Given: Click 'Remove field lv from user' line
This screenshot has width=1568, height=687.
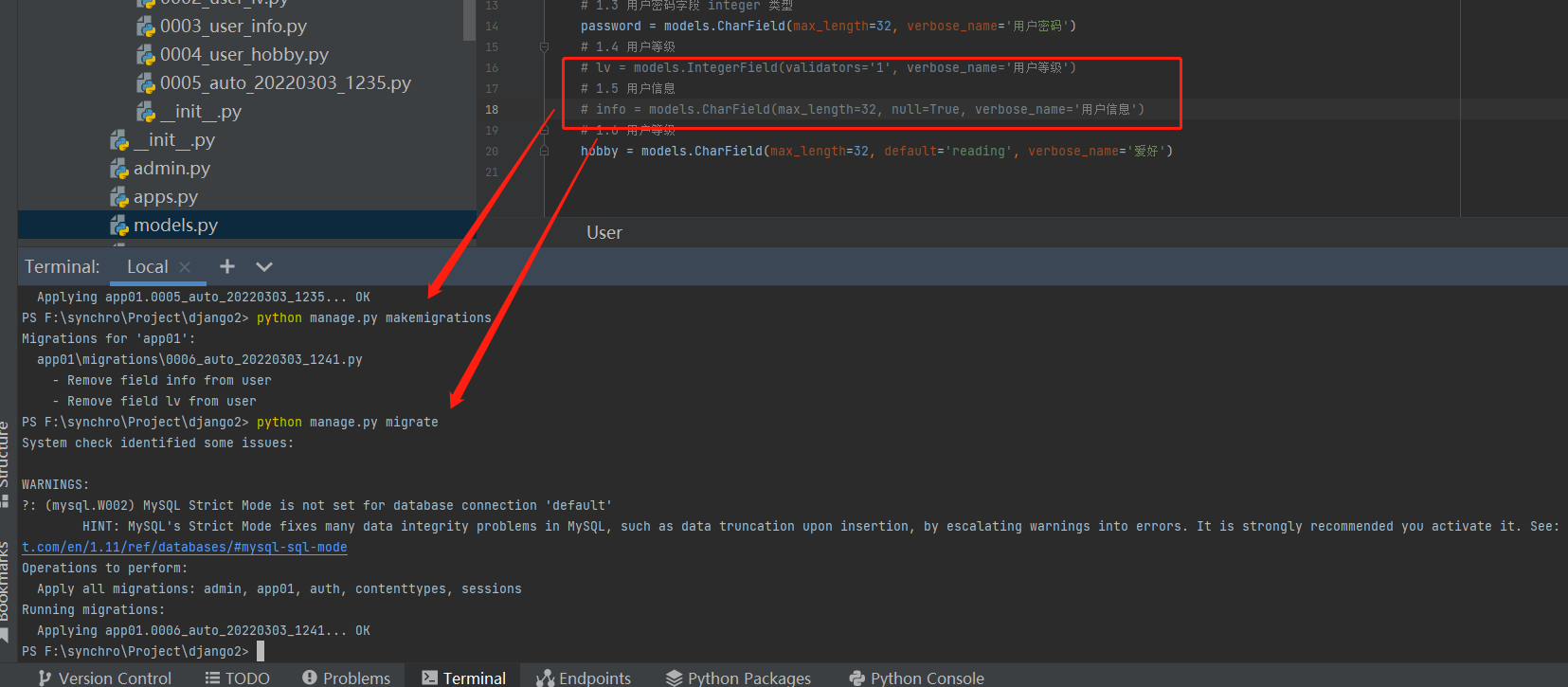Looking at the screenshot, I should tap(154, 402).
